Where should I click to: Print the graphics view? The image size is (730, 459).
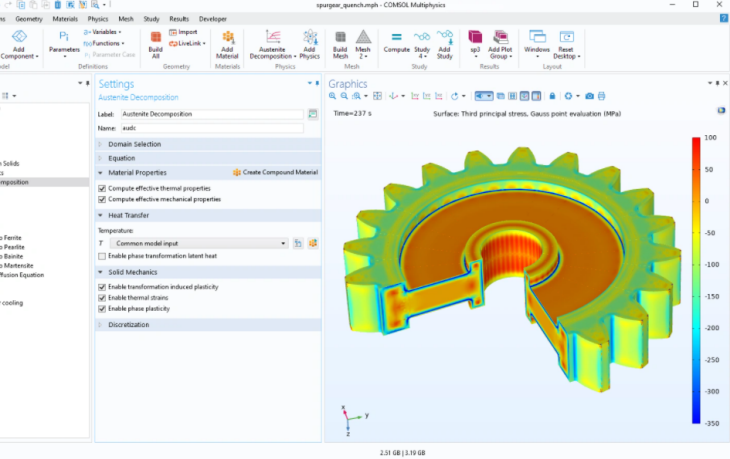pos(602,96)
